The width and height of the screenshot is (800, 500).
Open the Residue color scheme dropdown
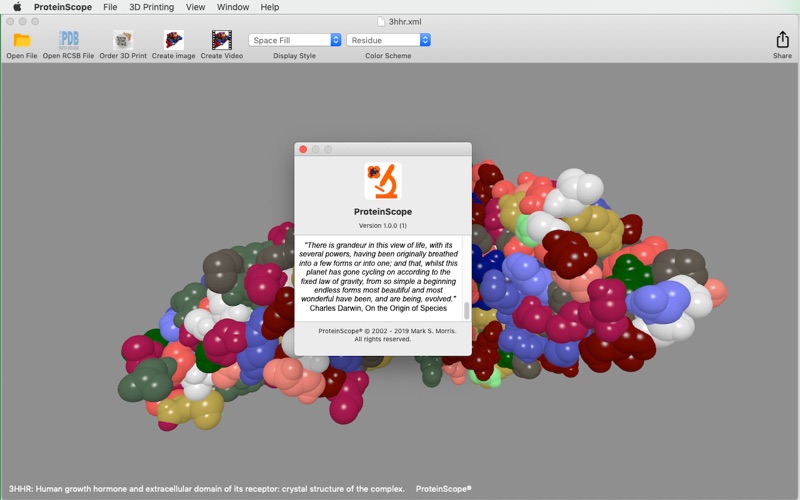click(x=388, y=40)
